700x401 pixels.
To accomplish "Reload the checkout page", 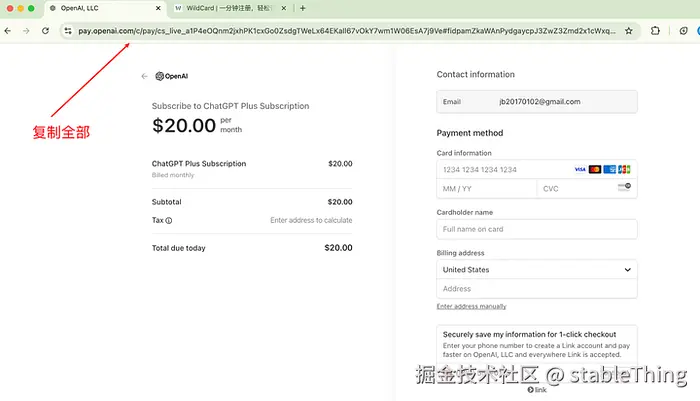I will [x=45, y=31].
